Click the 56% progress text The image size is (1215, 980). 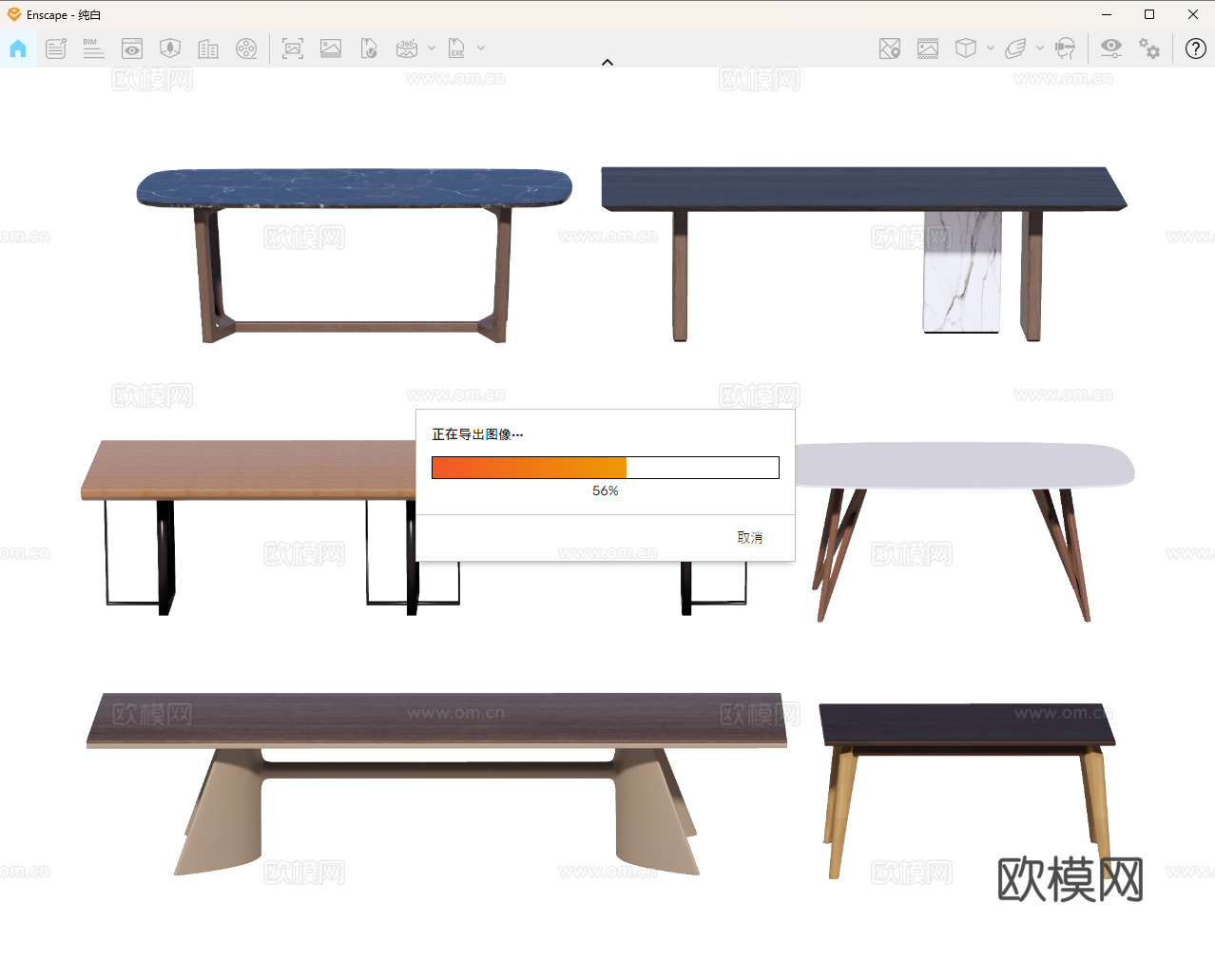(x=606, y=490)
